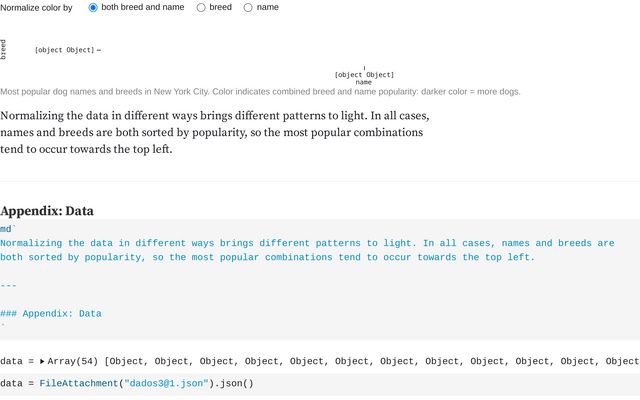
Task: Click "FileAttachment" in the data code cell
Action: [78, 383]
